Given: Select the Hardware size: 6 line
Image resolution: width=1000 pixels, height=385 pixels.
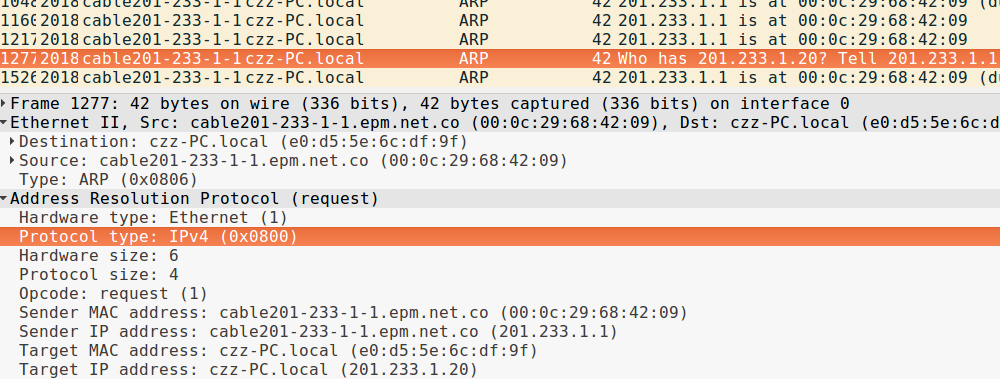Looking at the screenshot, I should [x=500, y=256].
